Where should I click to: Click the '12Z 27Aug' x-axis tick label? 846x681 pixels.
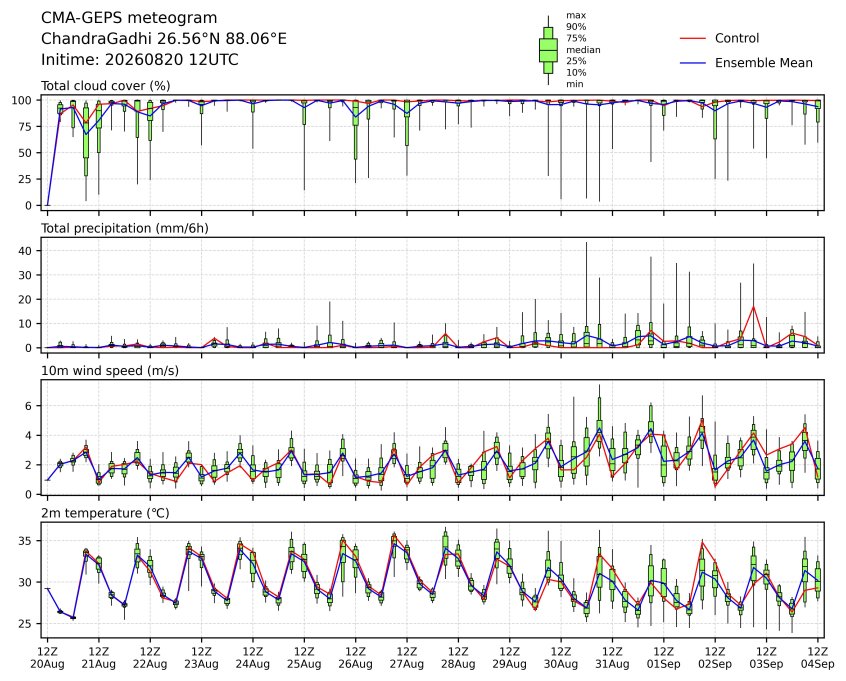click(x=407, y=658)
